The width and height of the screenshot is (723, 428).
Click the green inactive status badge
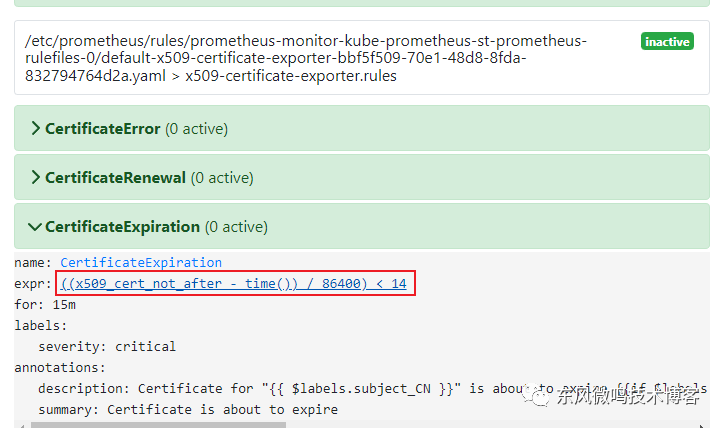point(667,42)
